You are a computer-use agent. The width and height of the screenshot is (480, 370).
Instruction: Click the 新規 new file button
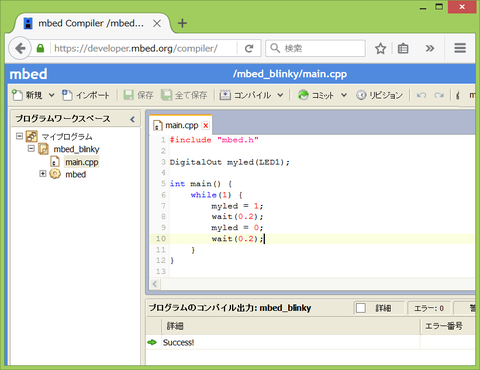coord(27,95)
